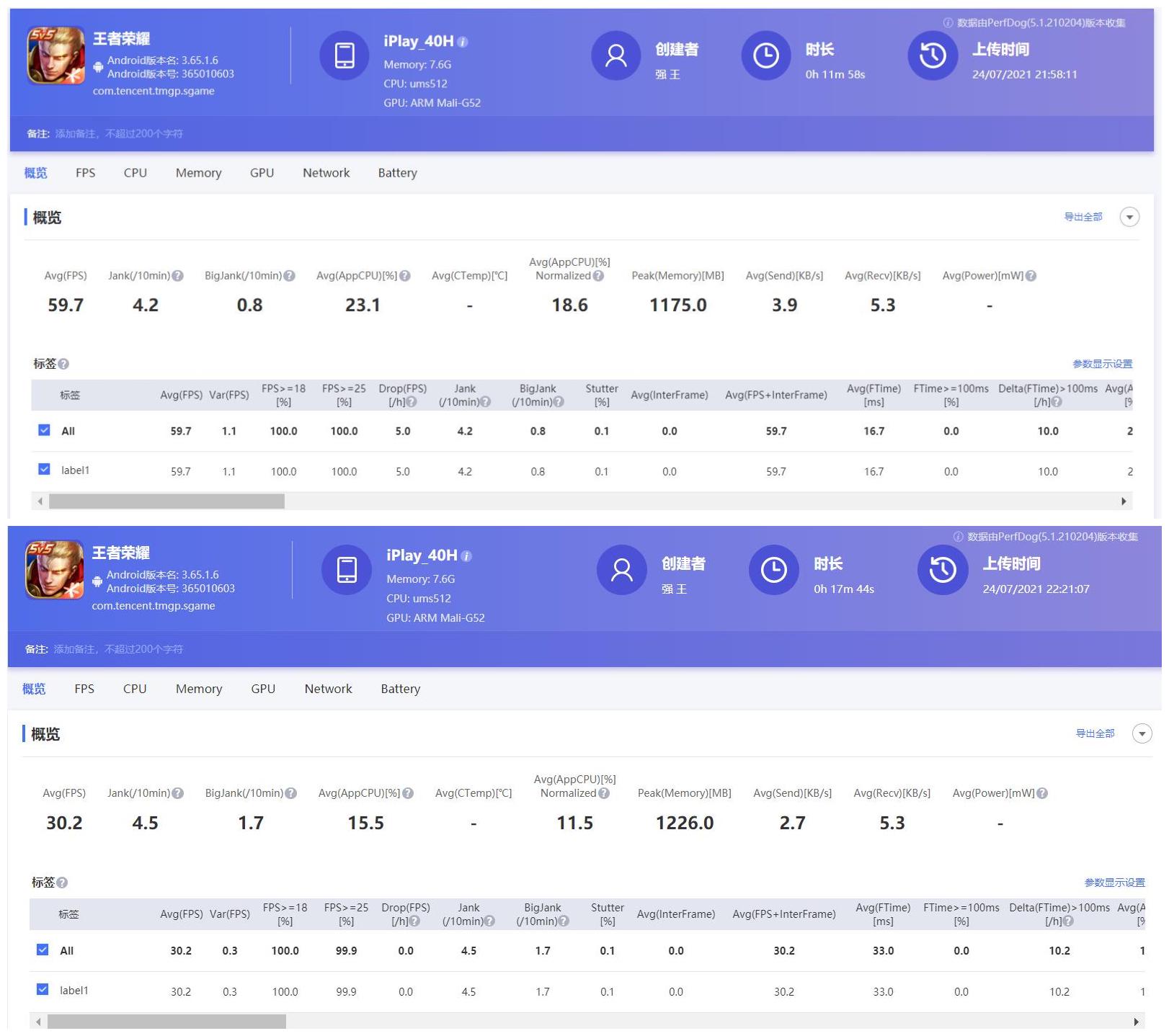Image resolution: width=1169 pixels, height=1036 pixels.
Task: Expand the round dropdown beside 导出全部 in the 30.2 FPS report
Action: (1142, 733)
